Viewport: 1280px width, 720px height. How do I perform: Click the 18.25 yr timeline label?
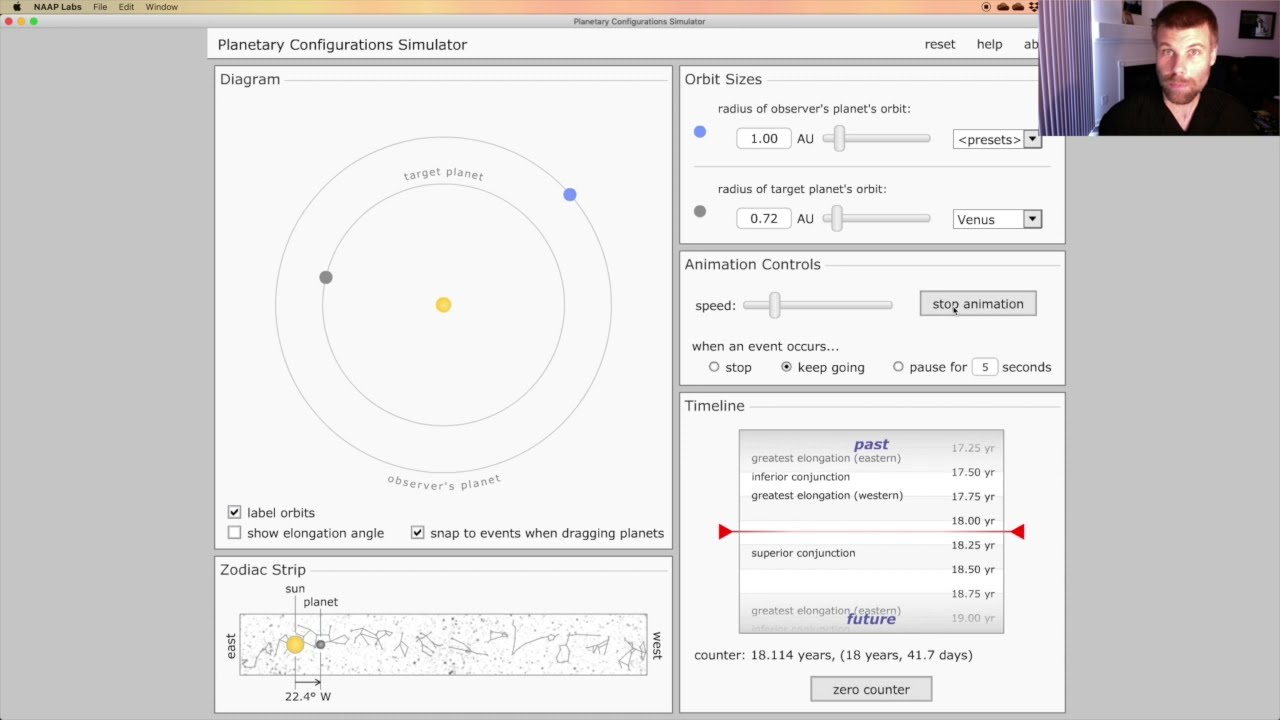pos(973,545)
